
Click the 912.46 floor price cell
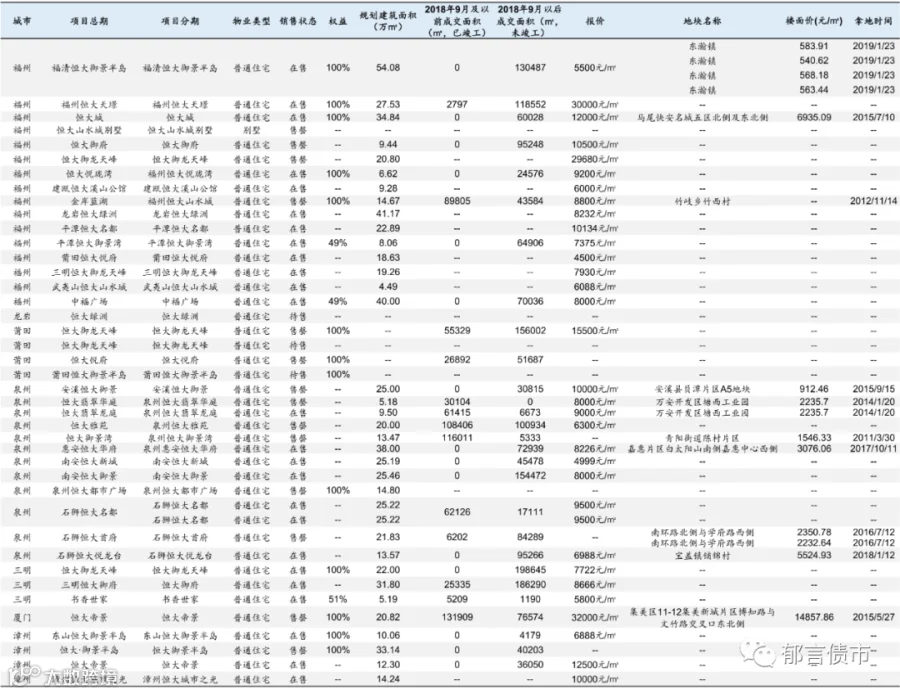pos(814,389)
